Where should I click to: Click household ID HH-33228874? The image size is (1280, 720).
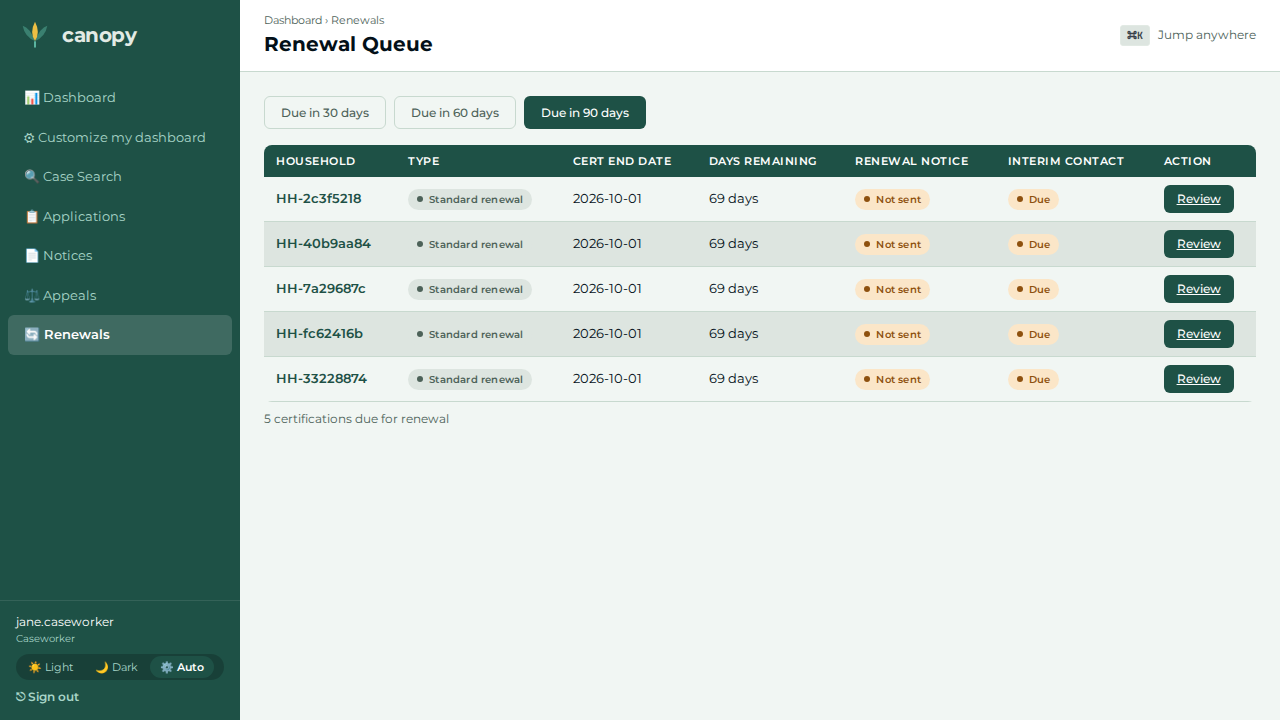[322, 379]
